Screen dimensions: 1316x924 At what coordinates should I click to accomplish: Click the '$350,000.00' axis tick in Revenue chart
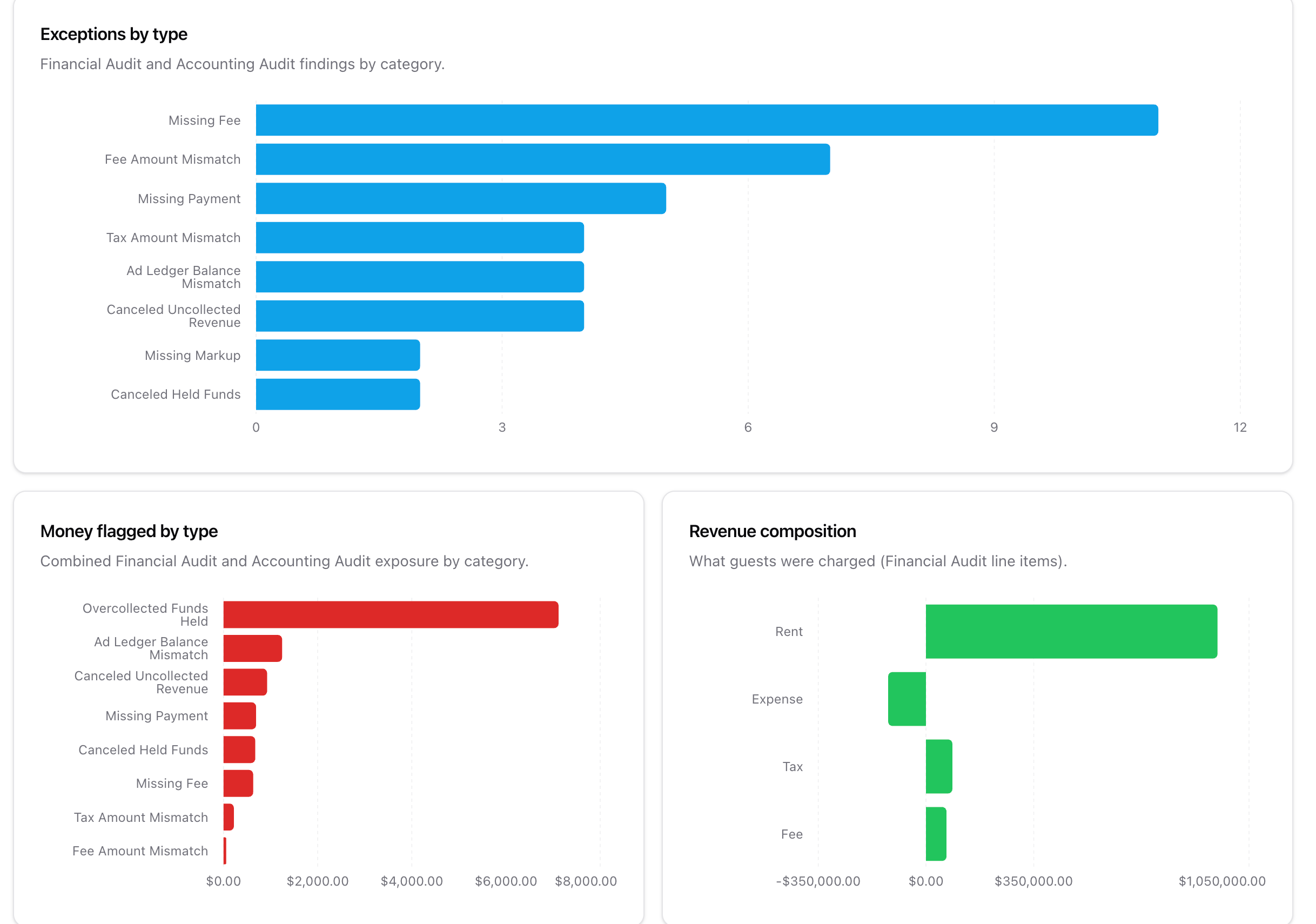(x=1033, y=882)
